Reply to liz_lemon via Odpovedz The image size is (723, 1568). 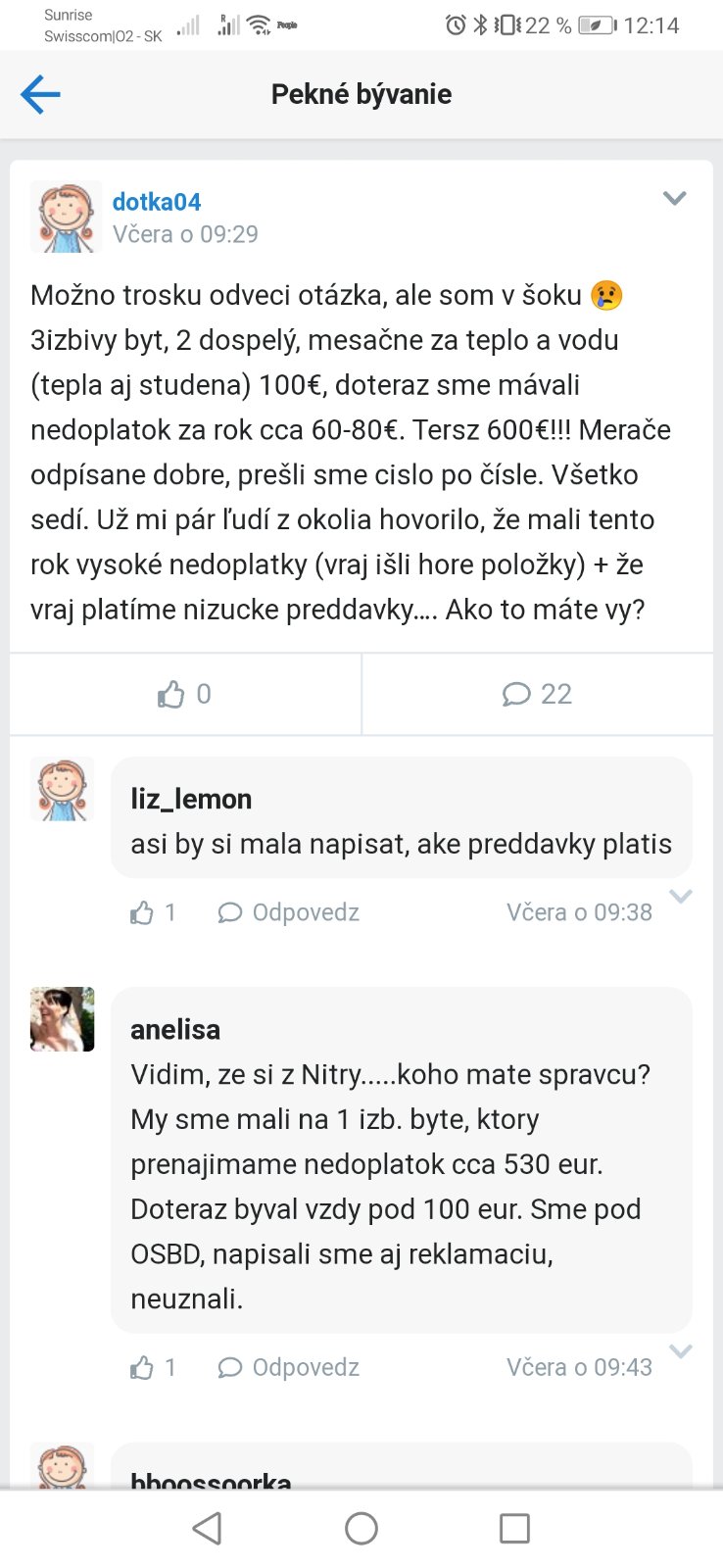289,913
